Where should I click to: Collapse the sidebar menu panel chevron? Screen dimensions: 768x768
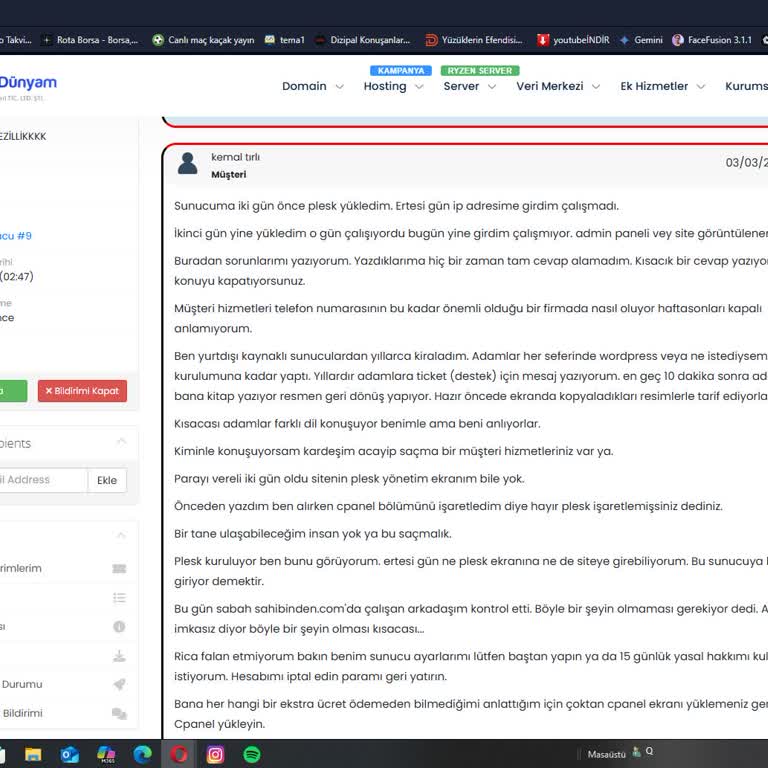[121, 535]
